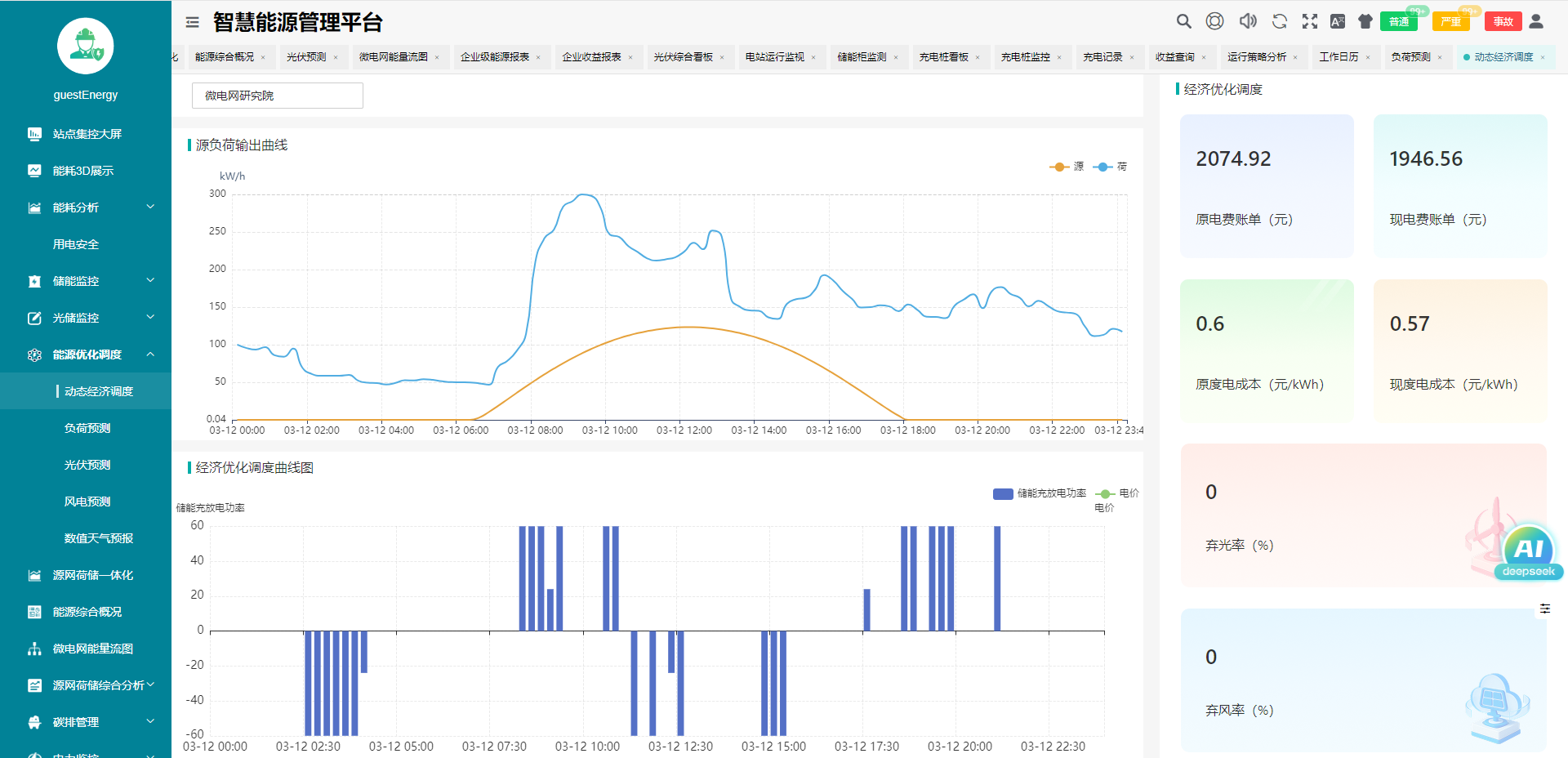The height and width of the screenshot is (758, 1568).
Task: Collapse sidebar with the hamburger menu icon
Action: pyautogui.click(x=192, y=22)
